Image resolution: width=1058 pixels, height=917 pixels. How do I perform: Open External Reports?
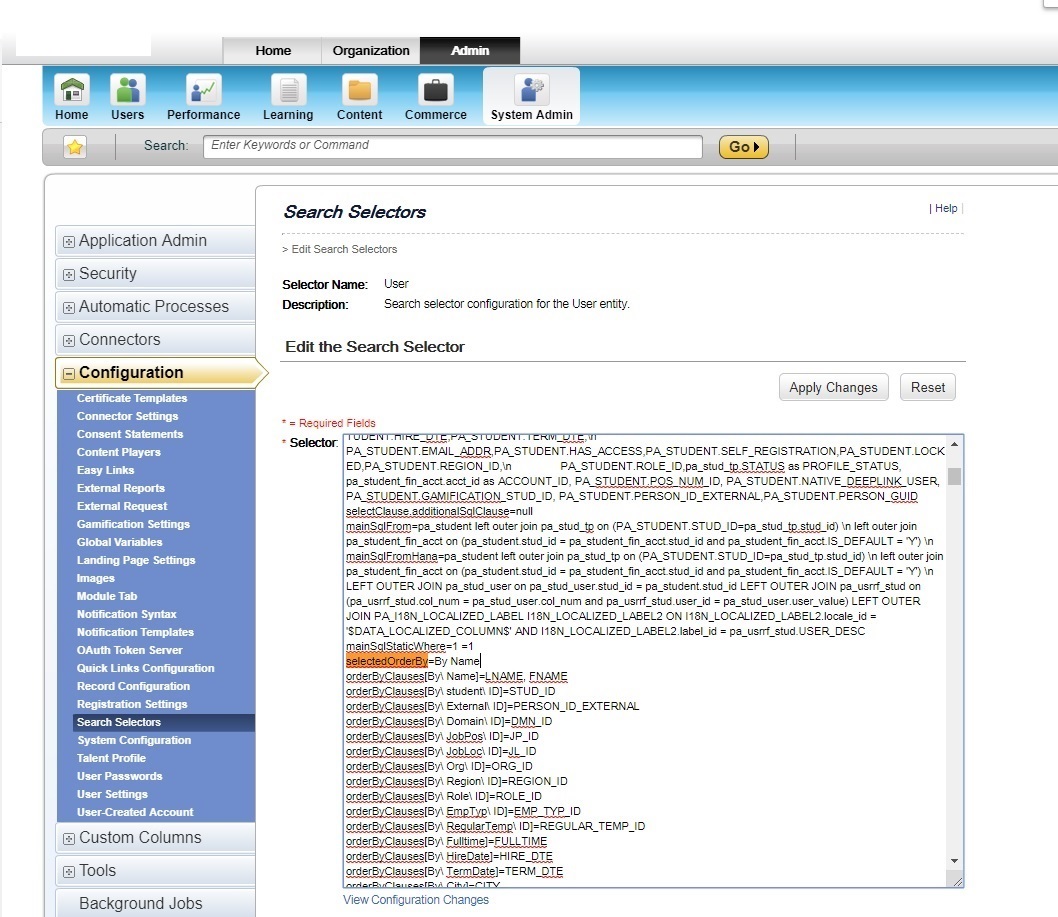(121, 489)
